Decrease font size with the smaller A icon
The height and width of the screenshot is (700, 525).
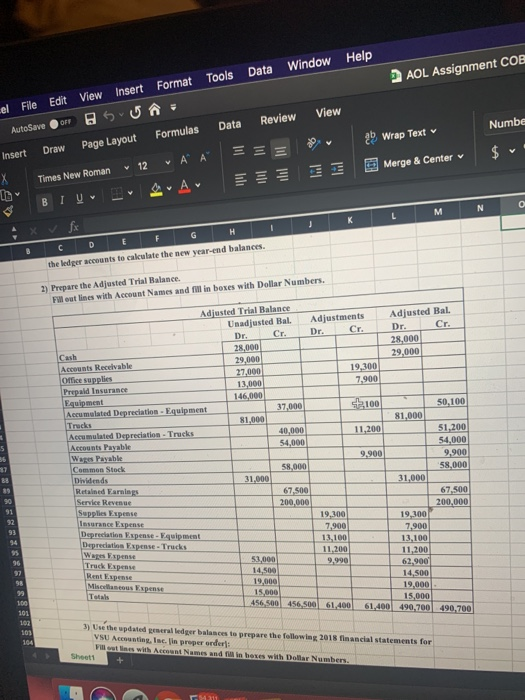tap(204, 157)
